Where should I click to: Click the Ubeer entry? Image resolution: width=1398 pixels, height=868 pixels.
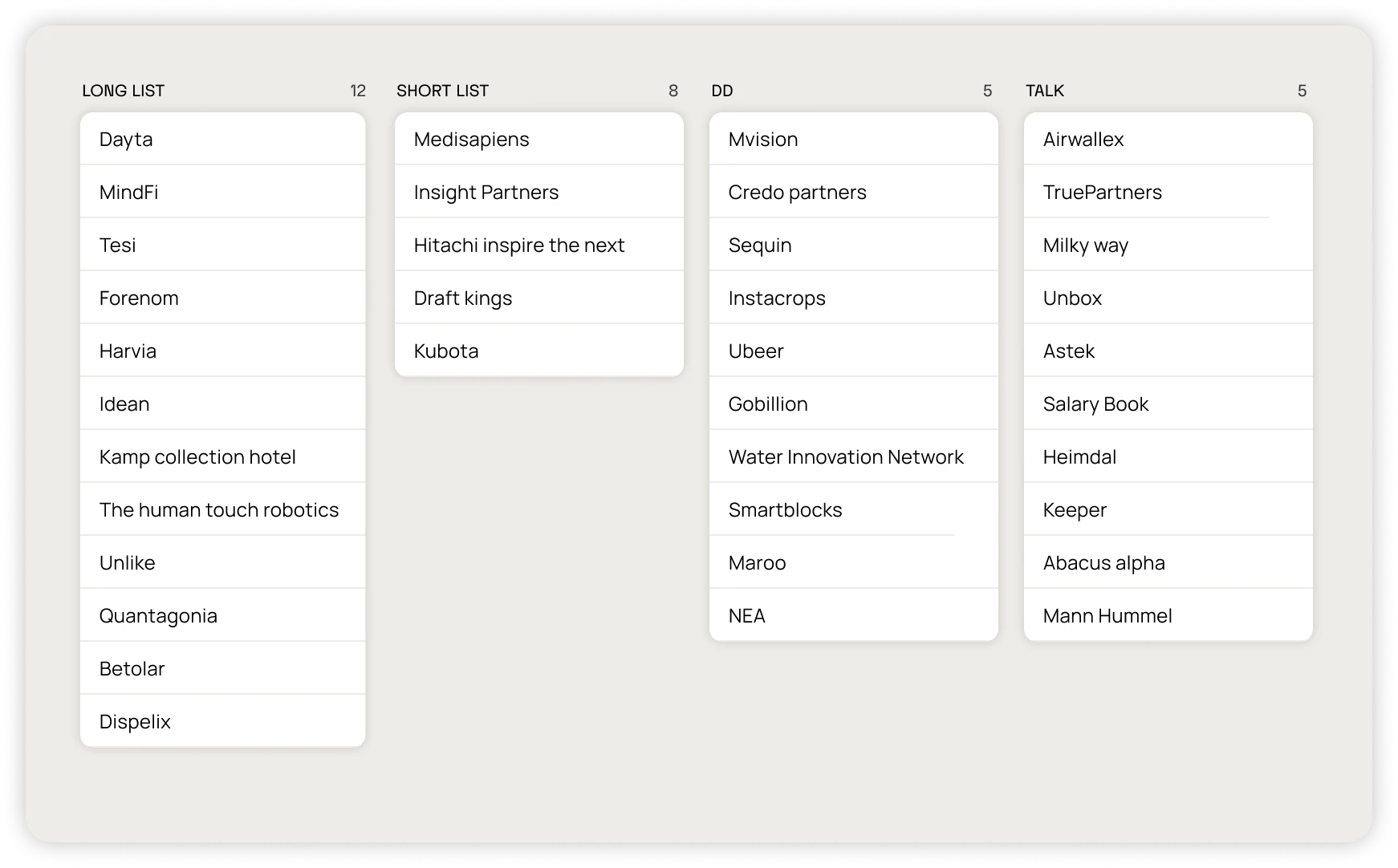[x=853, y=351]
